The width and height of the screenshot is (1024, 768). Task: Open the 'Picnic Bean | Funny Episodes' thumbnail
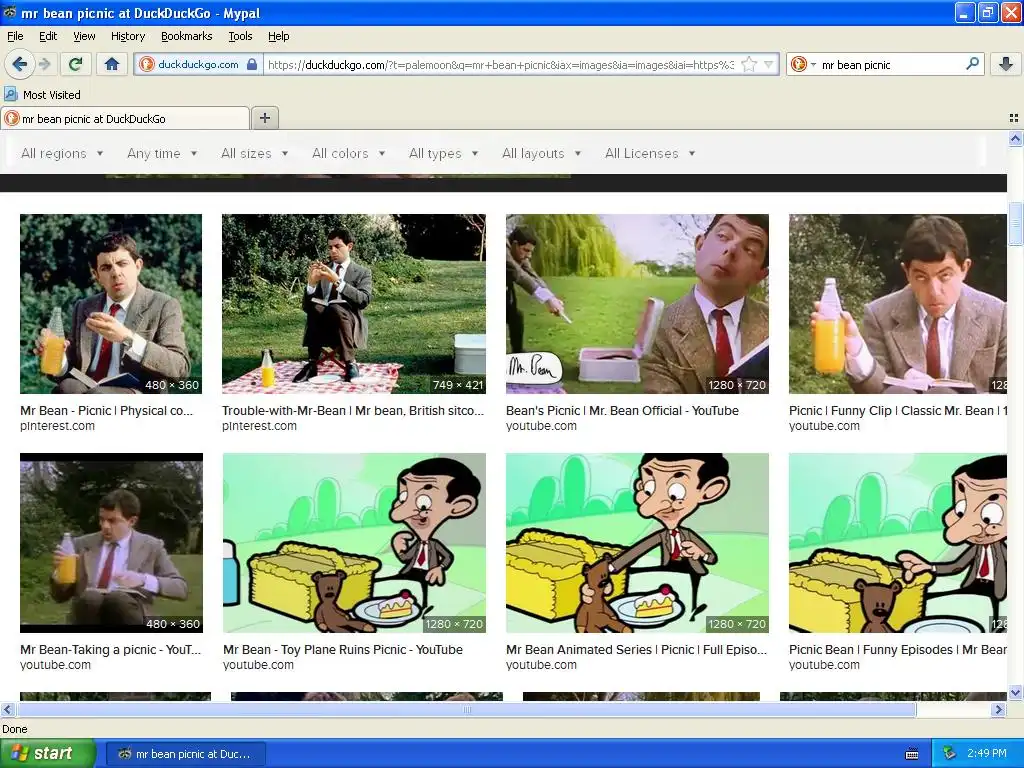pyautogui.click(x=898, y=543)
